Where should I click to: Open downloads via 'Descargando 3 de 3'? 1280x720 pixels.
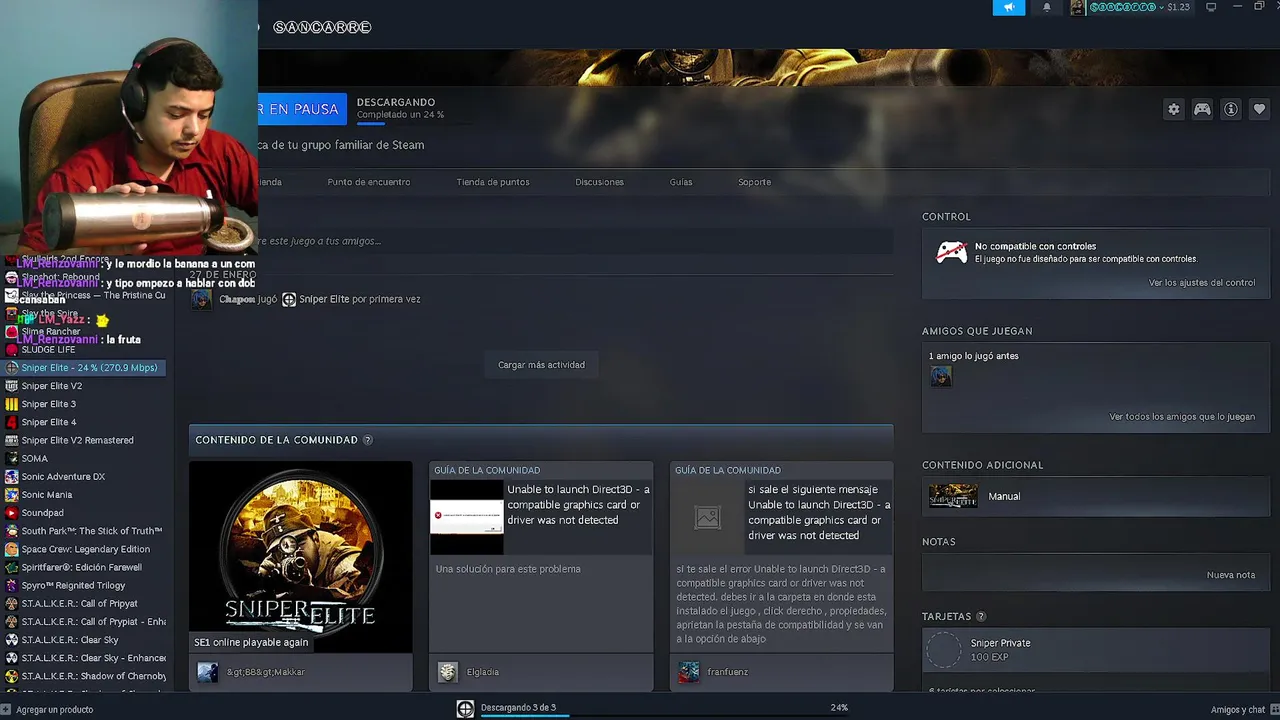[x=518, y=707]
